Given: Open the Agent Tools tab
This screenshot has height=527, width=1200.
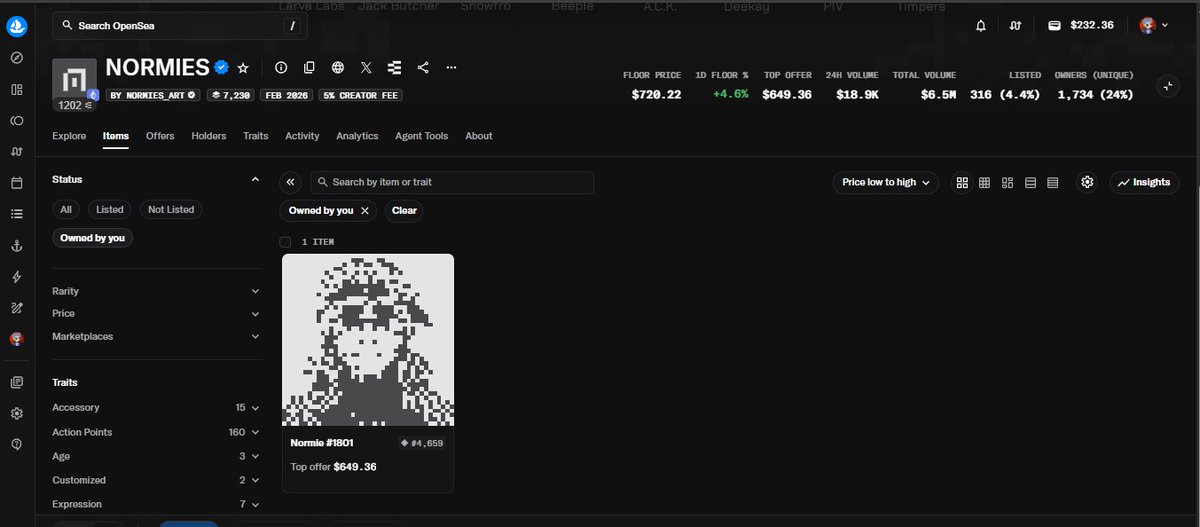Looking at the screenshot, I should pos(421,136).
